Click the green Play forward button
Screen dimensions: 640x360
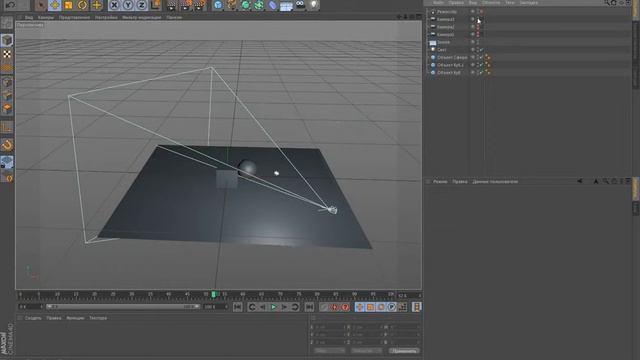pos(274,307)
